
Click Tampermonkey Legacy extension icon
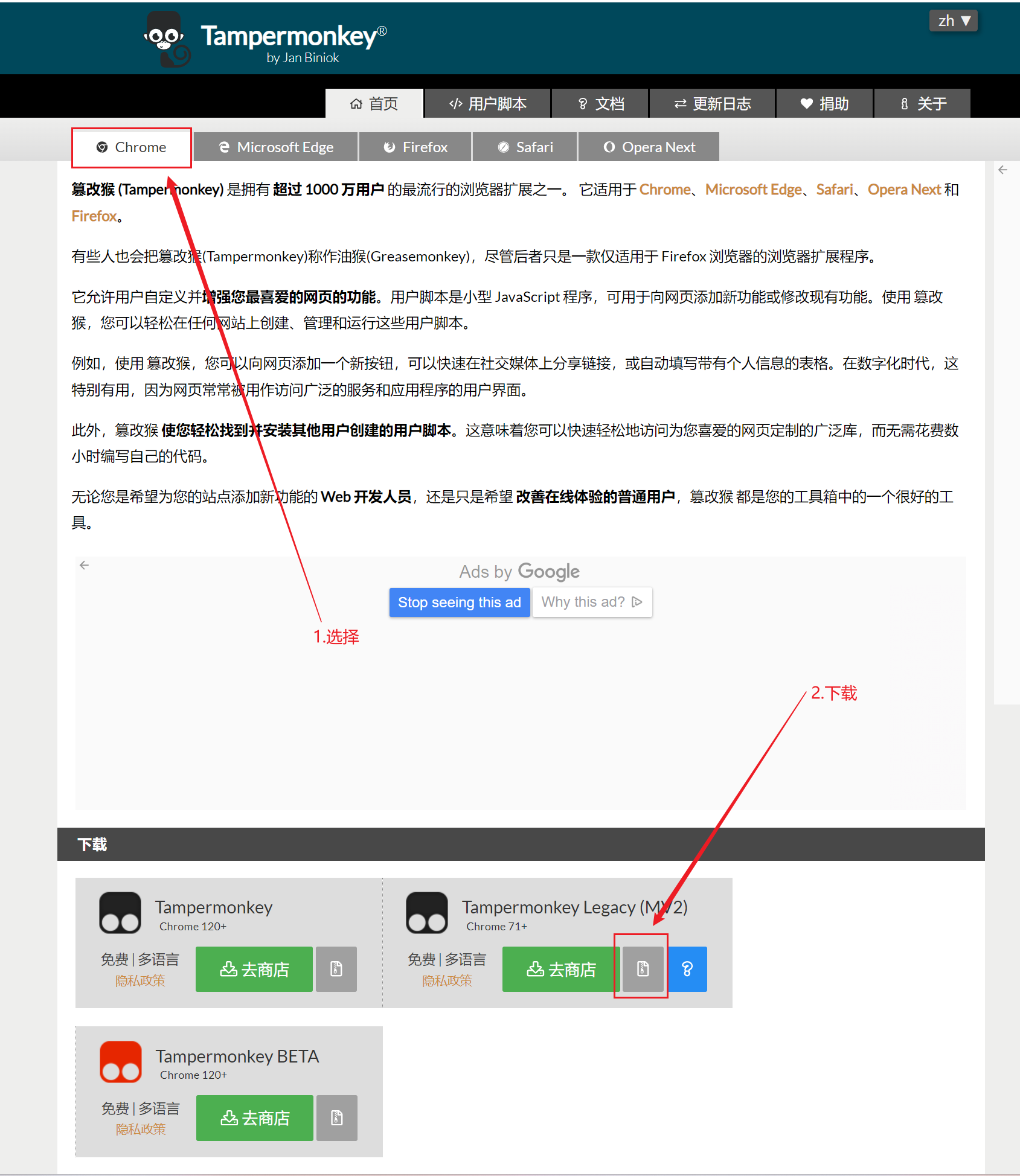pos(427,913)
